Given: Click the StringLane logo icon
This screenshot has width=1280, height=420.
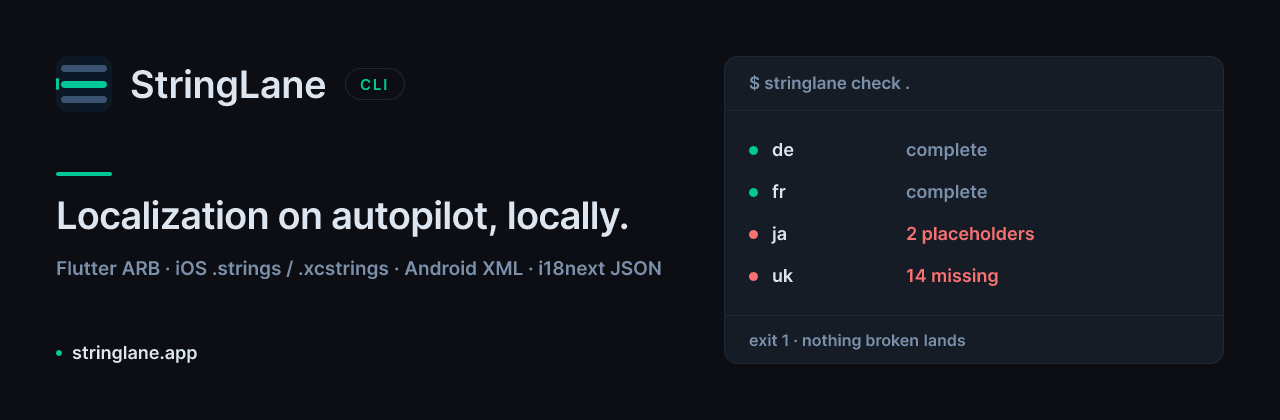Looking at the screenshot, I should pos(83,84).
